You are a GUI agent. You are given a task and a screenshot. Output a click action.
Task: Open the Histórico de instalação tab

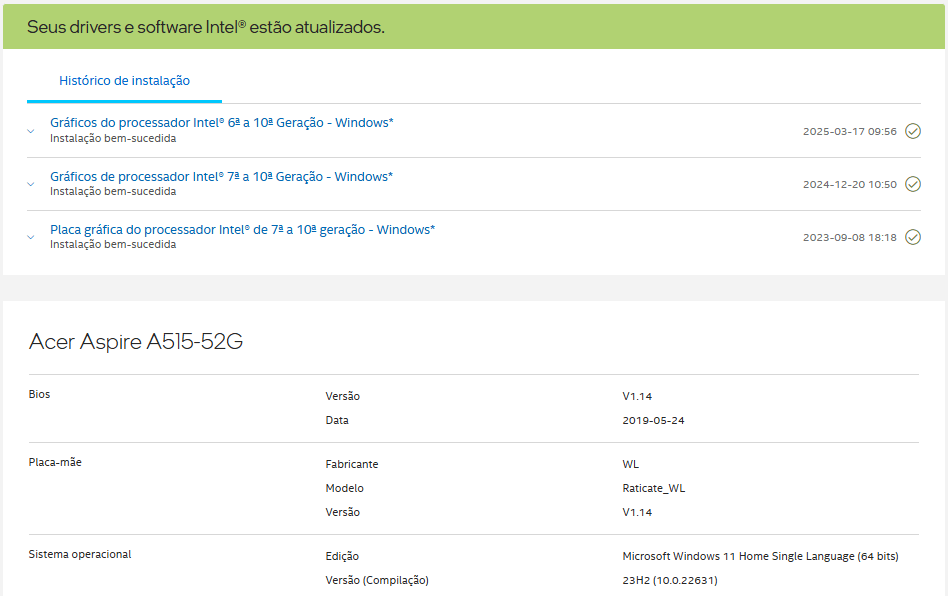coord(124,81)
